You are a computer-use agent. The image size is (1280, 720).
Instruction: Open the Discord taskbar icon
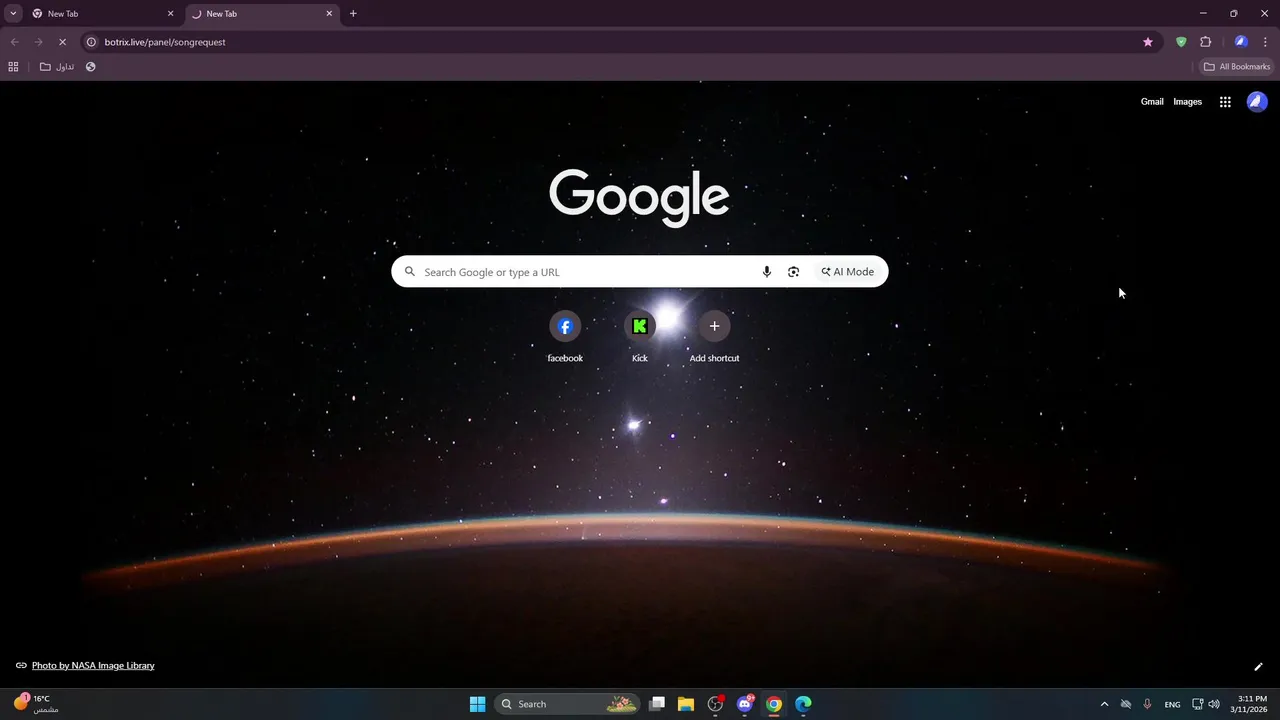click(745, 704)
